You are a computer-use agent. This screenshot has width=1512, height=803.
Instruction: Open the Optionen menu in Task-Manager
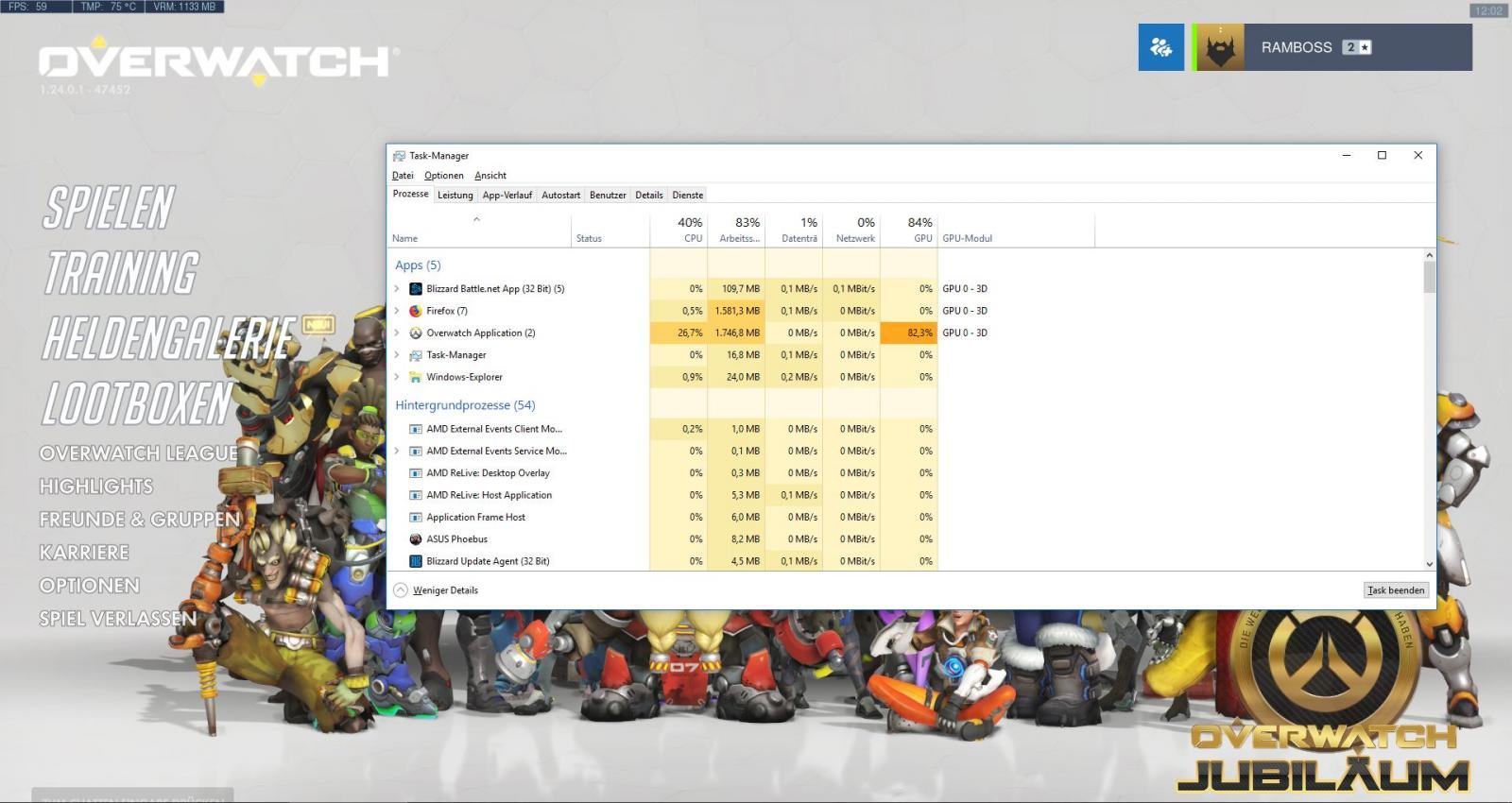coord(444,176)
